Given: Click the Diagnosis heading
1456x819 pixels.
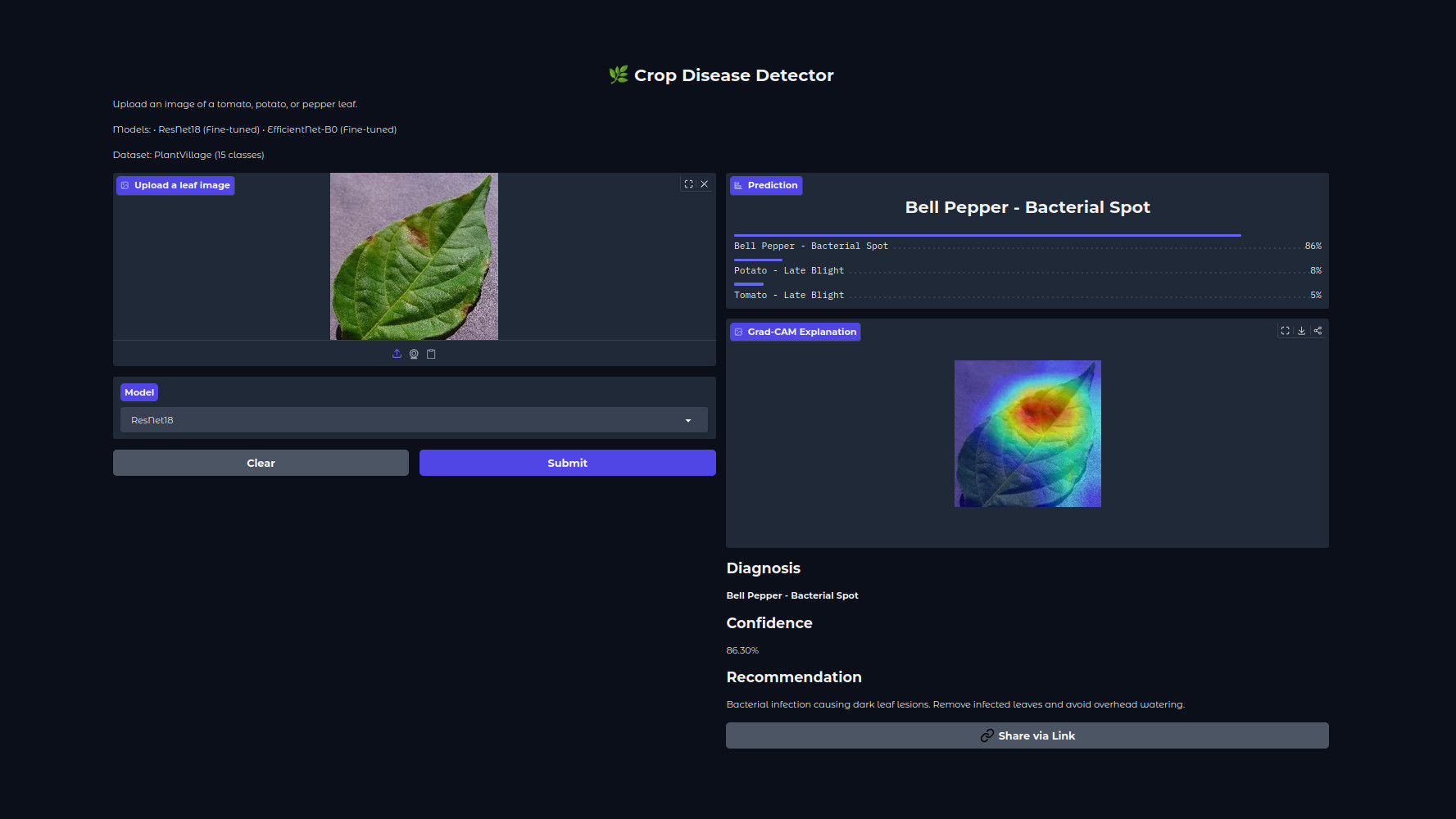Looking at the screenshot, I should point(764,568).
